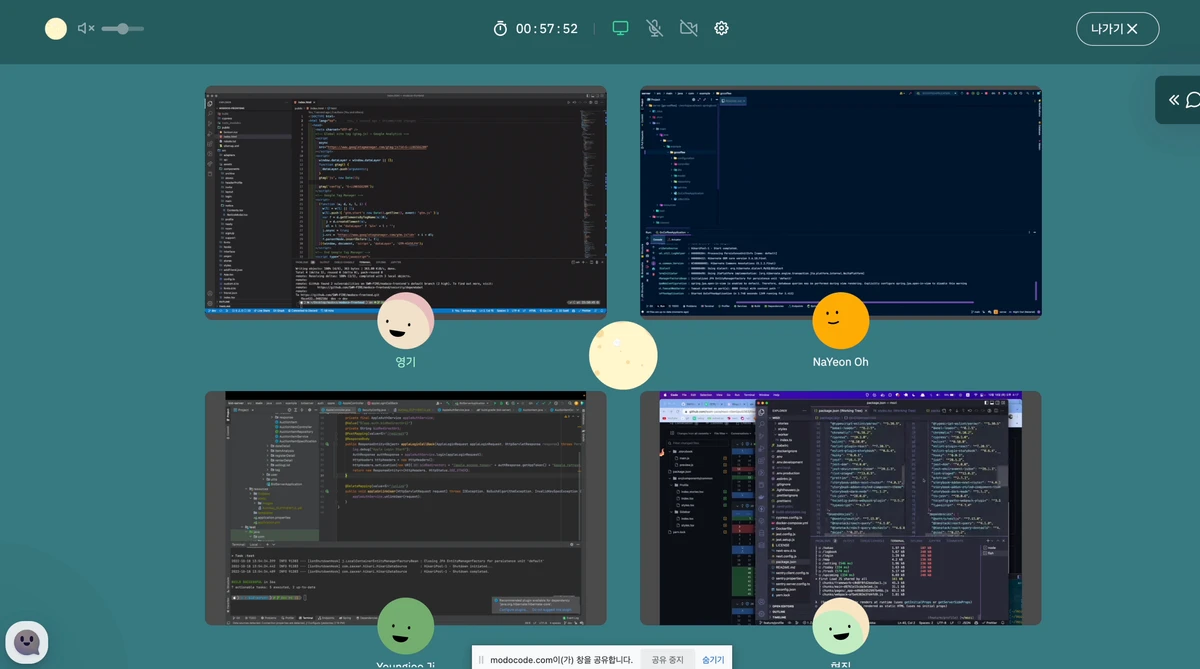Click the 공유 중지 stop sharing button

[667, 659]
